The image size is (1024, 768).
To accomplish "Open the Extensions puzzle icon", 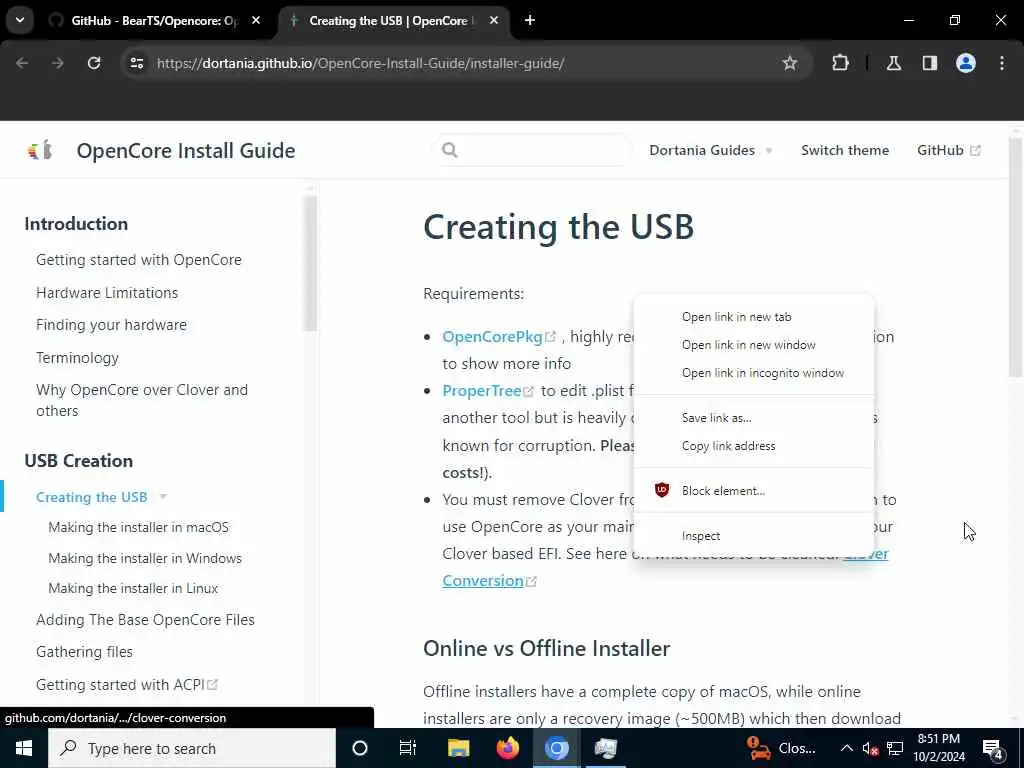I will [840, 63].
